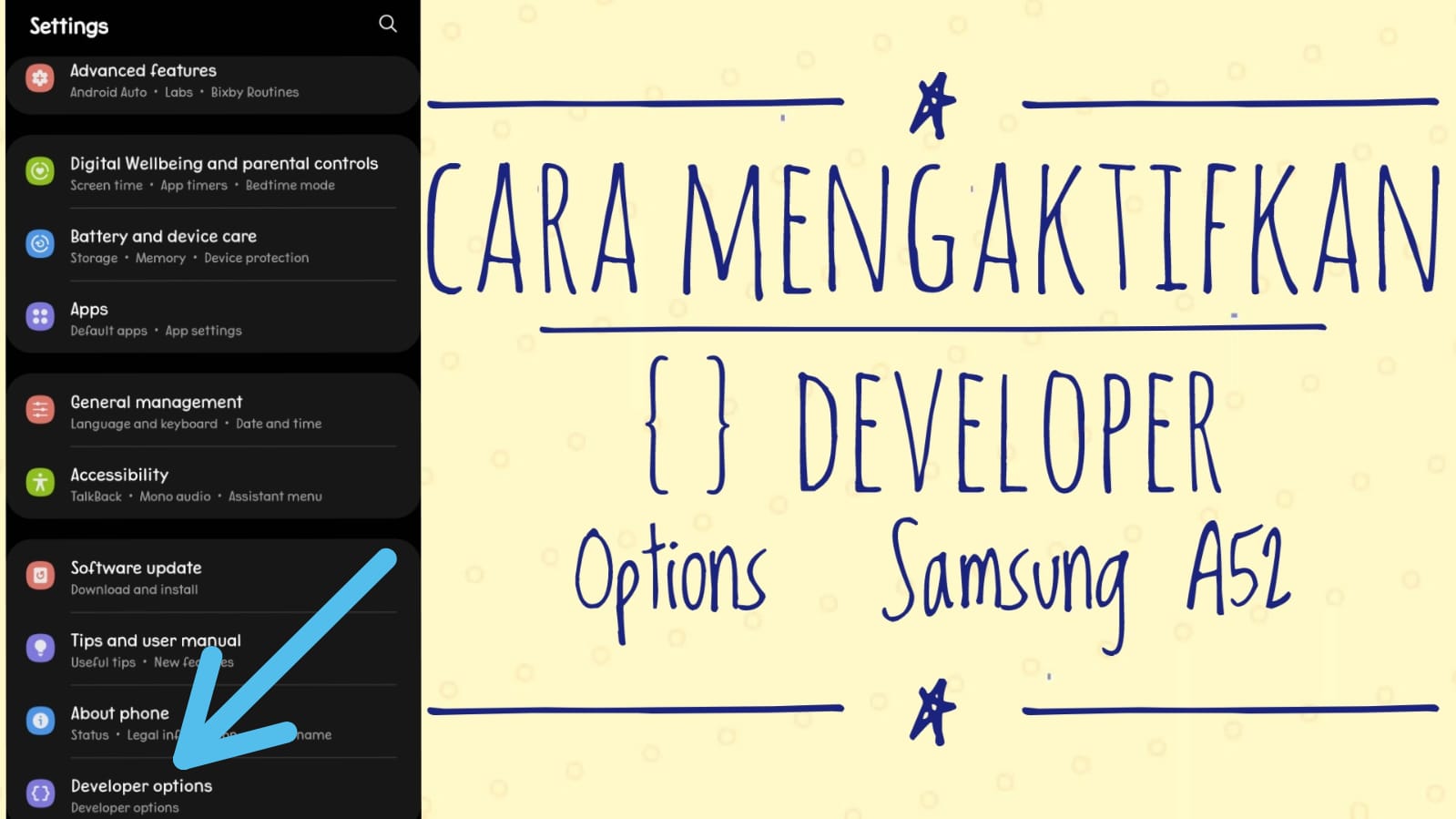The image size is (1456, 819).
Task: Click 'Bedtime mode' subtitle text
Action: (290, 185)
